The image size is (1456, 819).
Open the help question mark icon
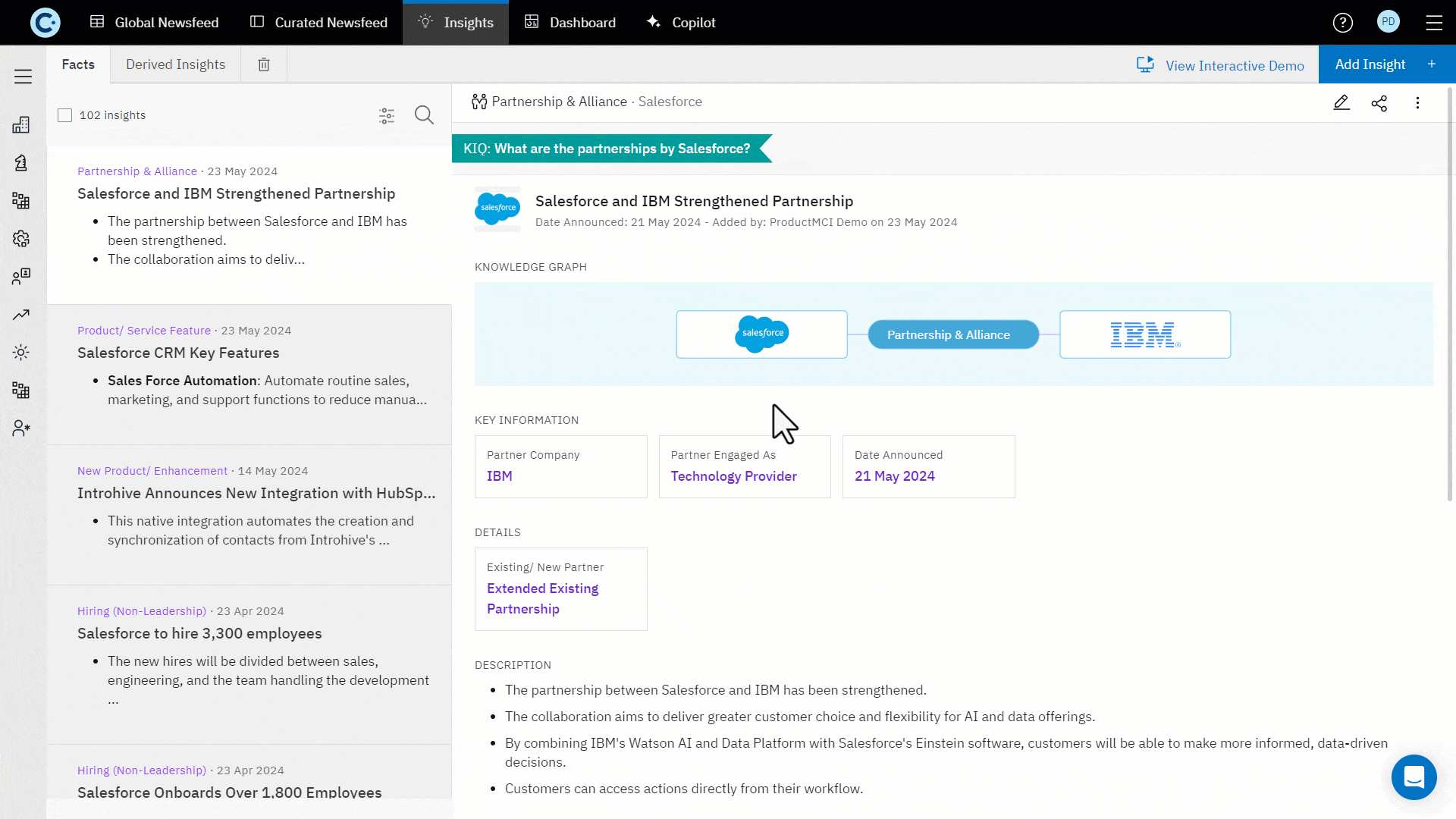pos(1343,23)
